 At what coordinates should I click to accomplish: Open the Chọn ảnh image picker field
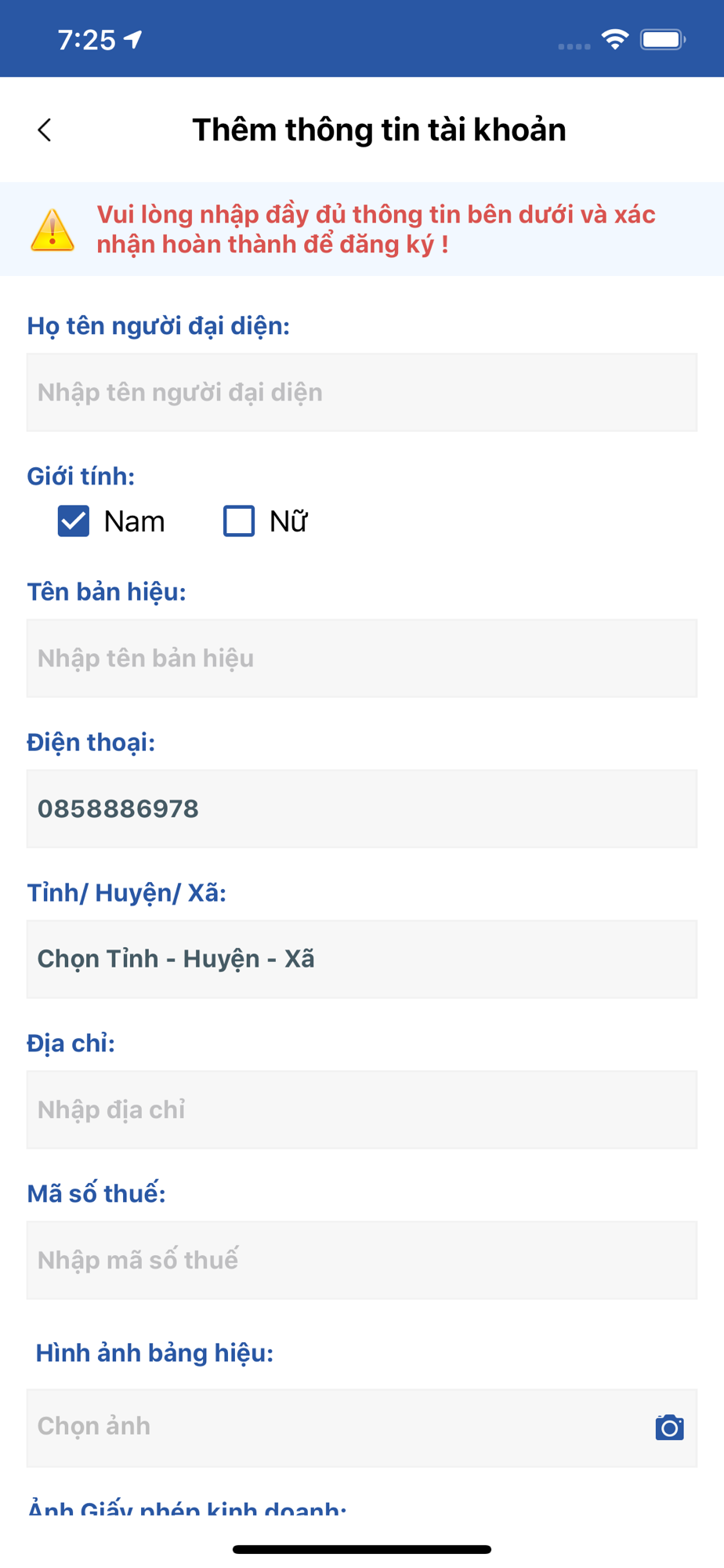point(362,1428)
